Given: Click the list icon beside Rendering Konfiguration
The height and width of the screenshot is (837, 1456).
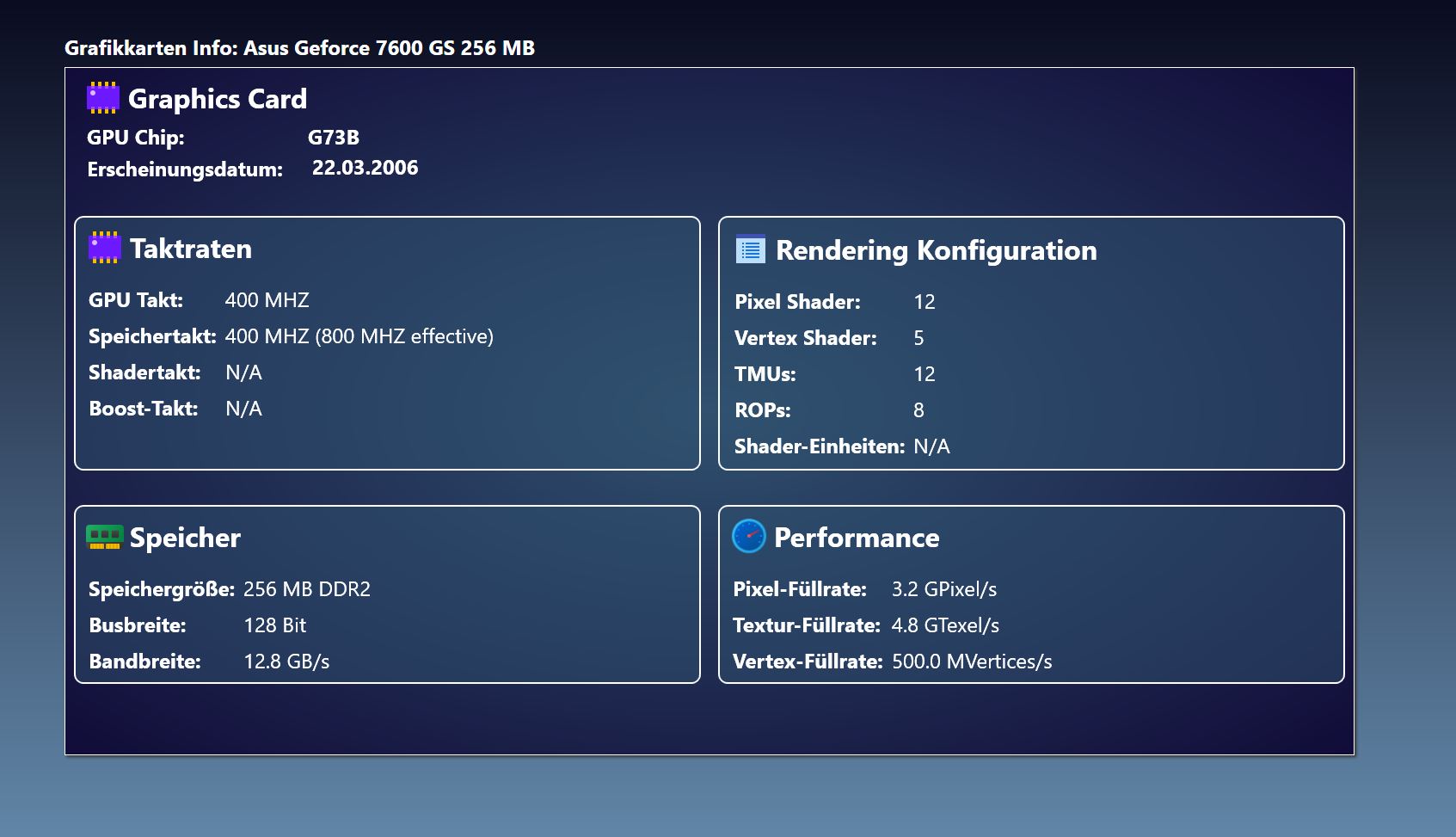Looking at the screenshot, I should click(751, 249).
